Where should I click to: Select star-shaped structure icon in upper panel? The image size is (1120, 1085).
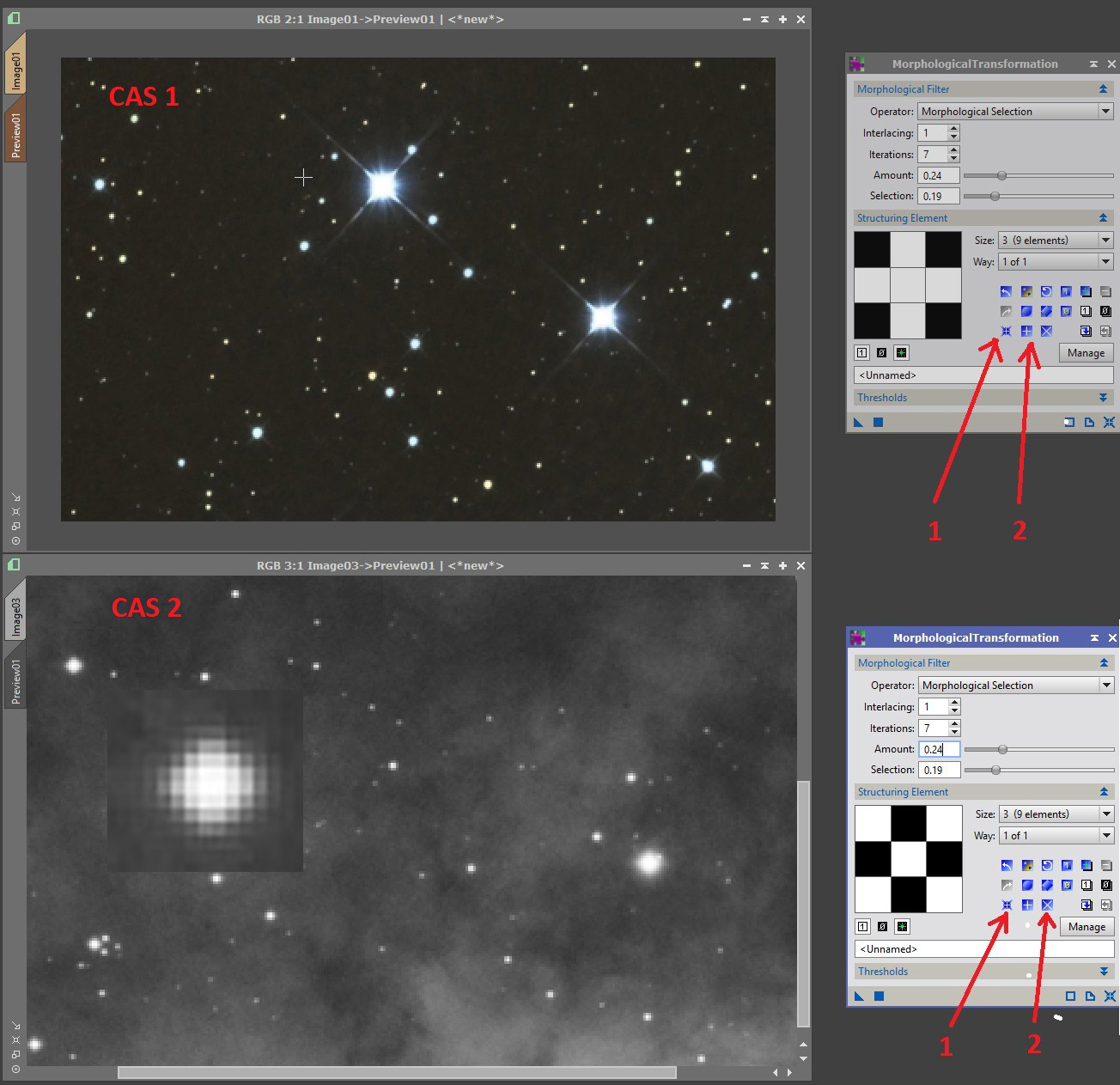1006,331
